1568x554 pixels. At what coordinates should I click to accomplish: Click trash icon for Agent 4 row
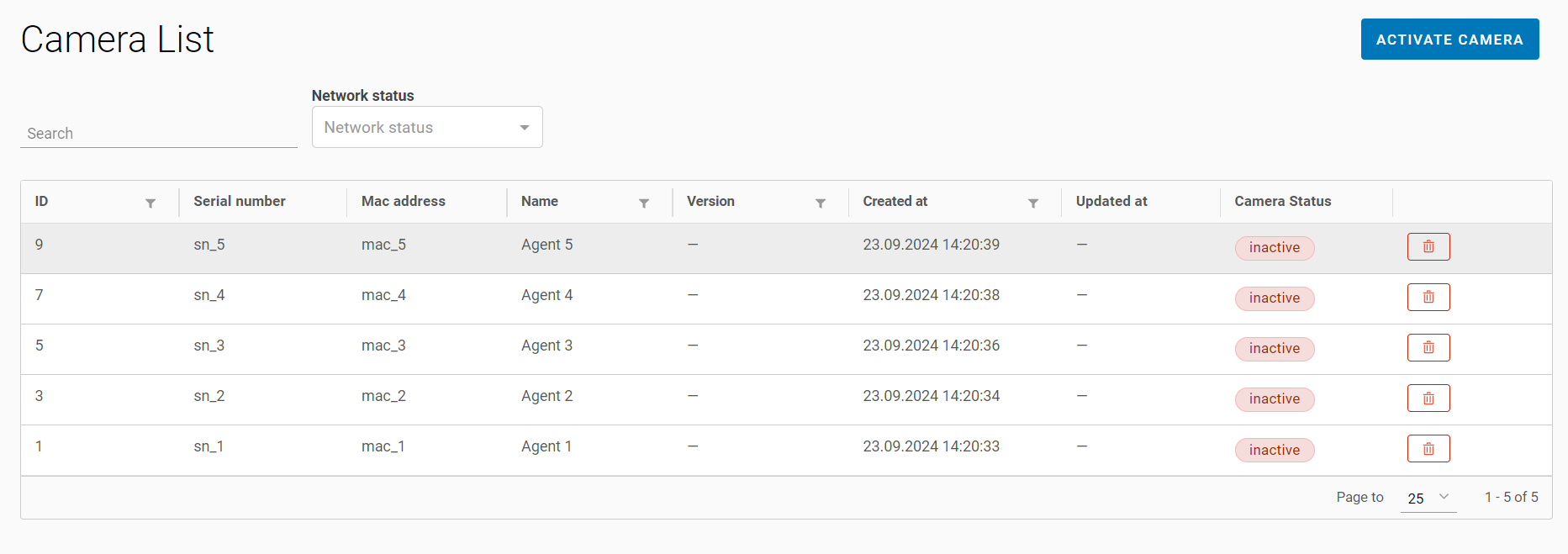pyautogui.click(x=1428, y=297)
